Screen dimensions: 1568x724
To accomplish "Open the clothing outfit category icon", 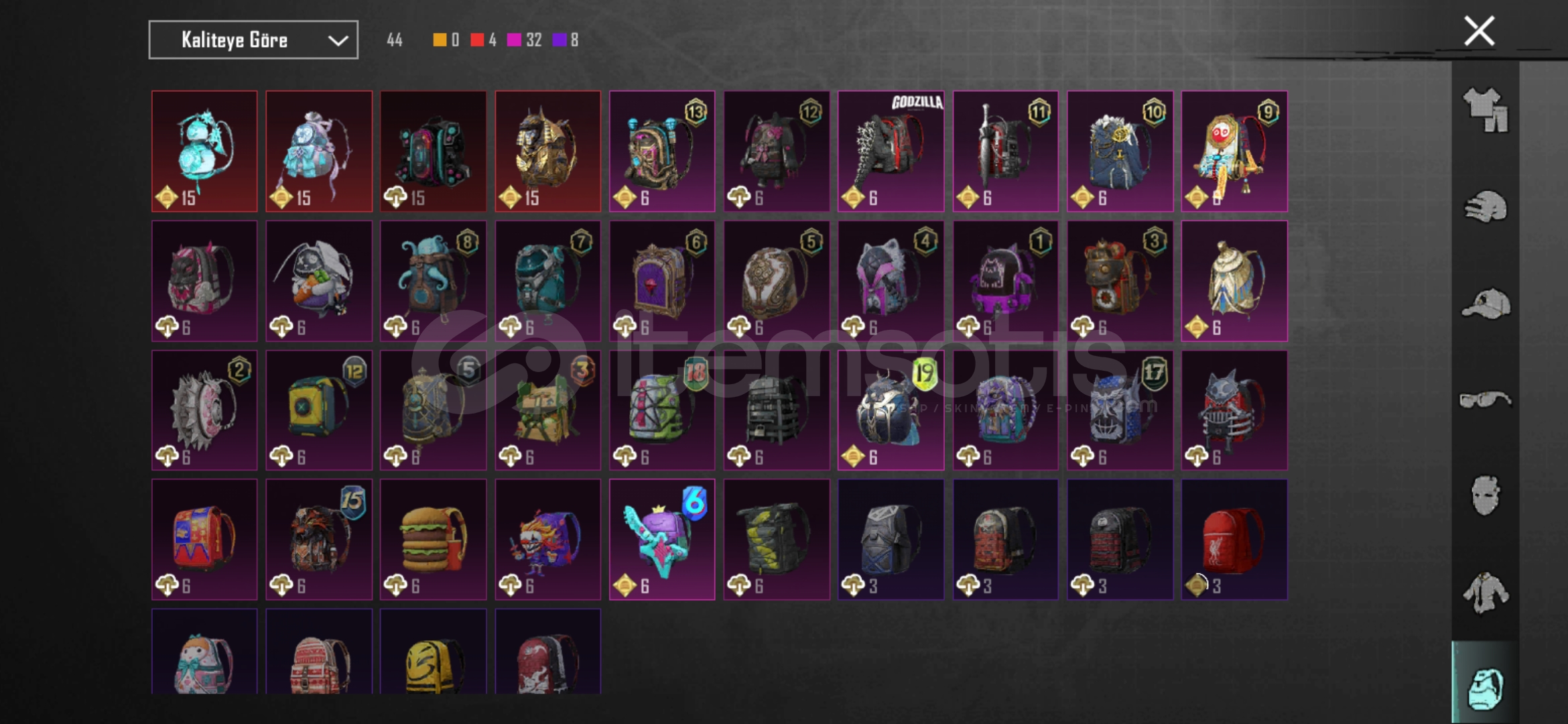I will (1486, 109).
